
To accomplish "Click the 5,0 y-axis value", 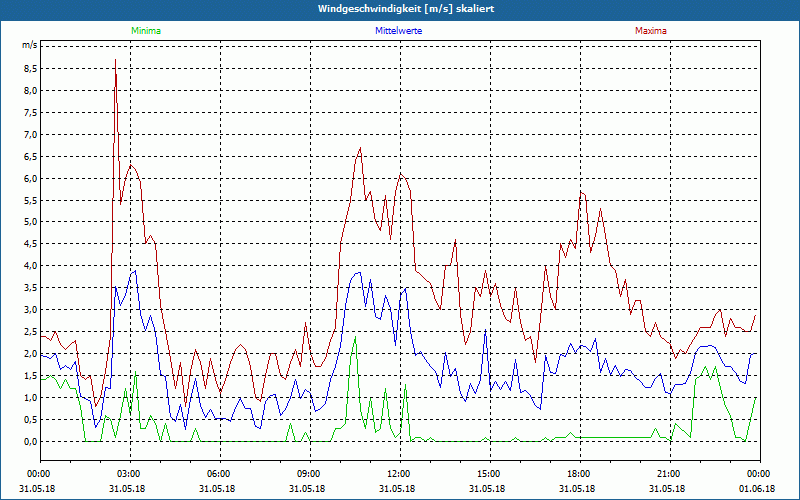I will point(31,222).
